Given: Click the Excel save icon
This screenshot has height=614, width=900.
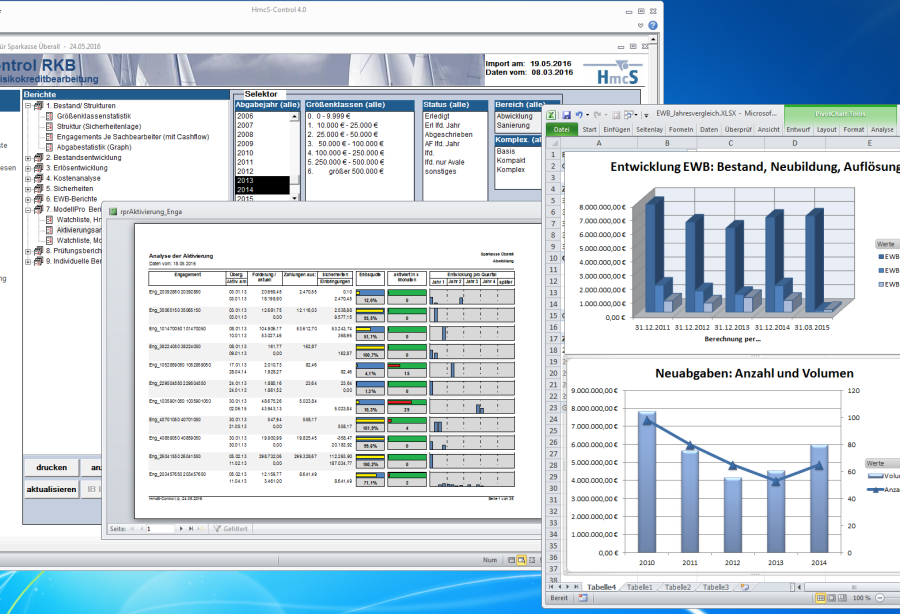Looking at the screenshot, I should pyautogui.click(x=566, y=114).
